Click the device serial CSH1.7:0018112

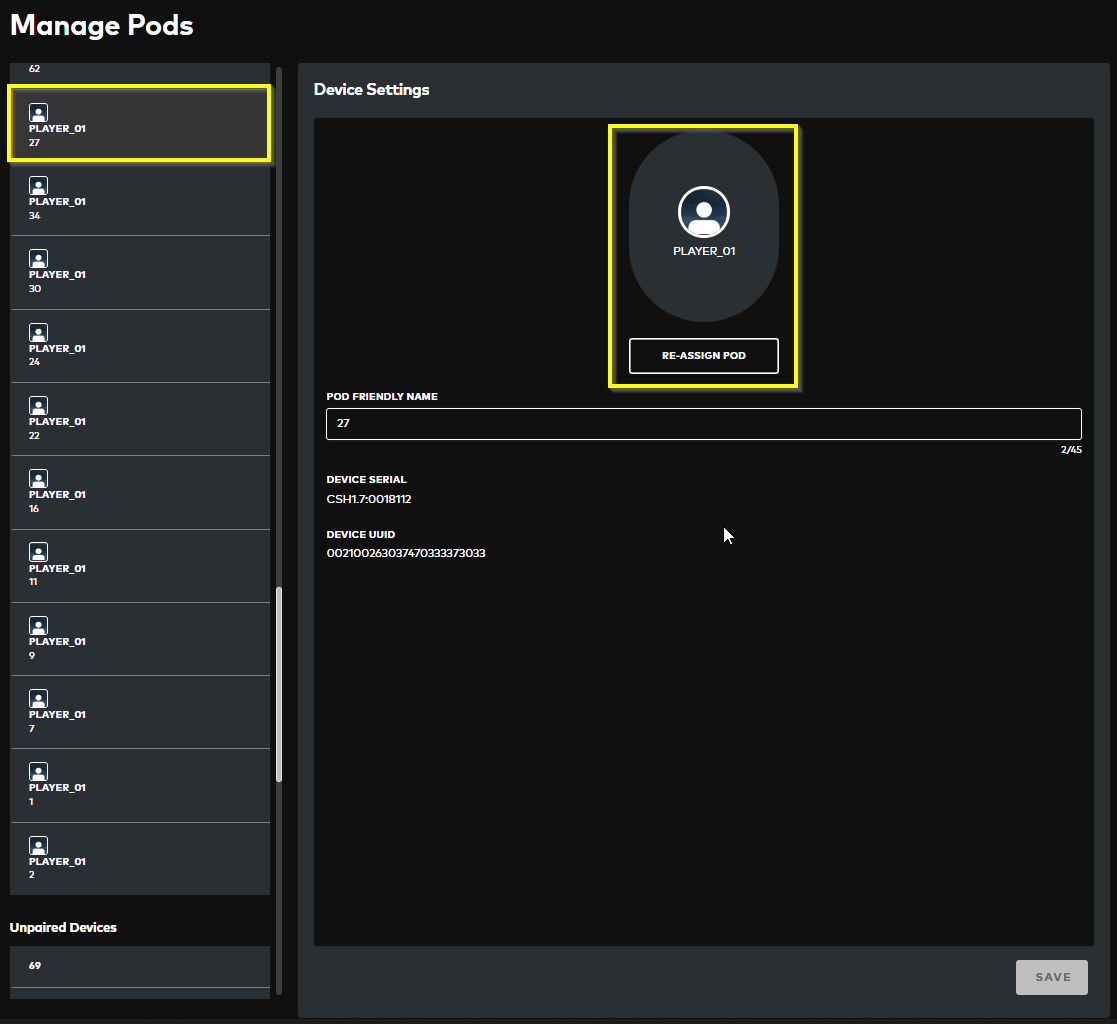point(369,499)
